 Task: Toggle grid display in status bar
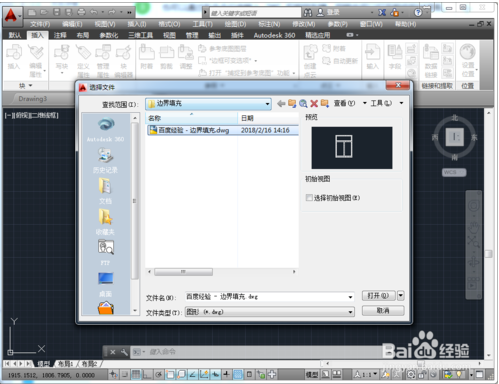coord(136,375)
